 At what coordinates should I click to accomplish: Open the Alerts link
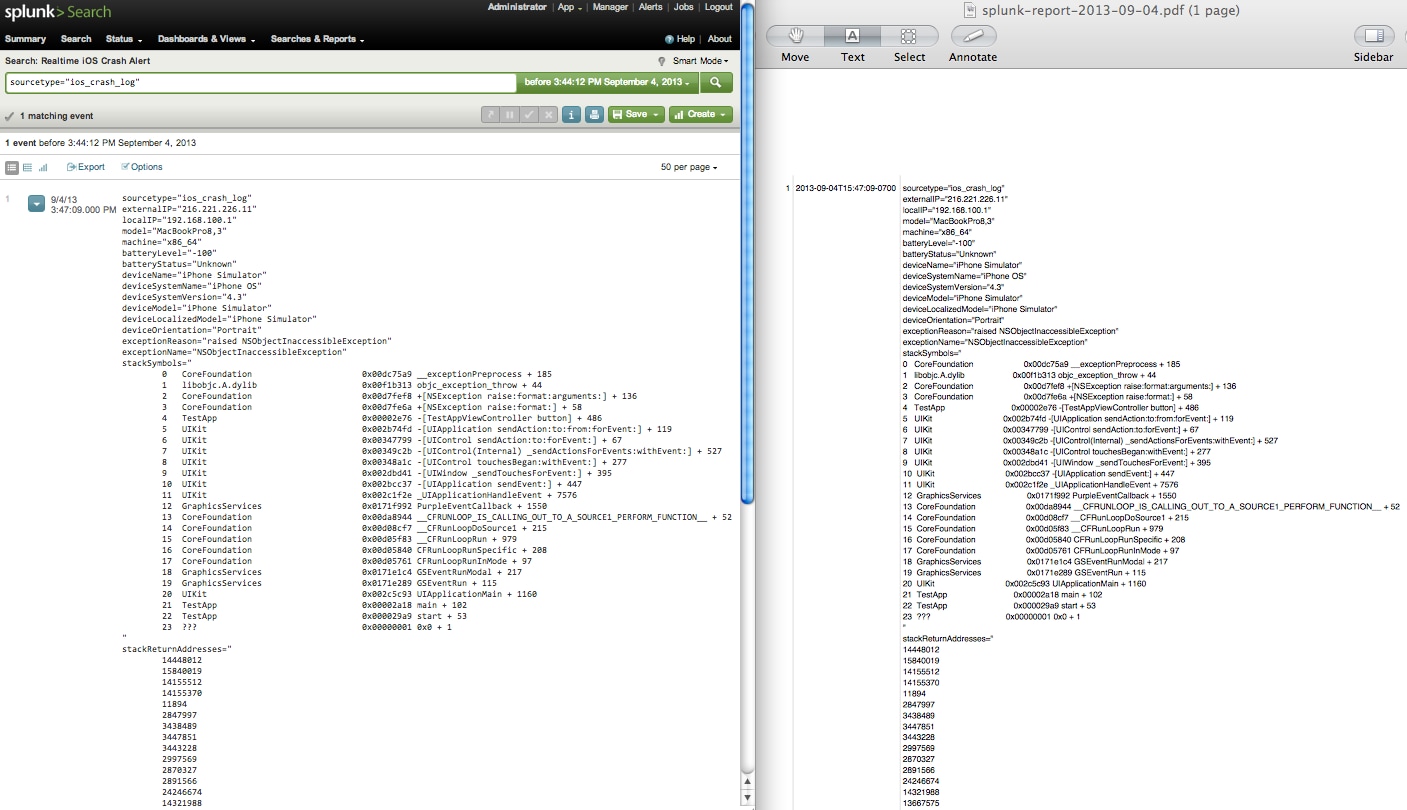[651, 7]
